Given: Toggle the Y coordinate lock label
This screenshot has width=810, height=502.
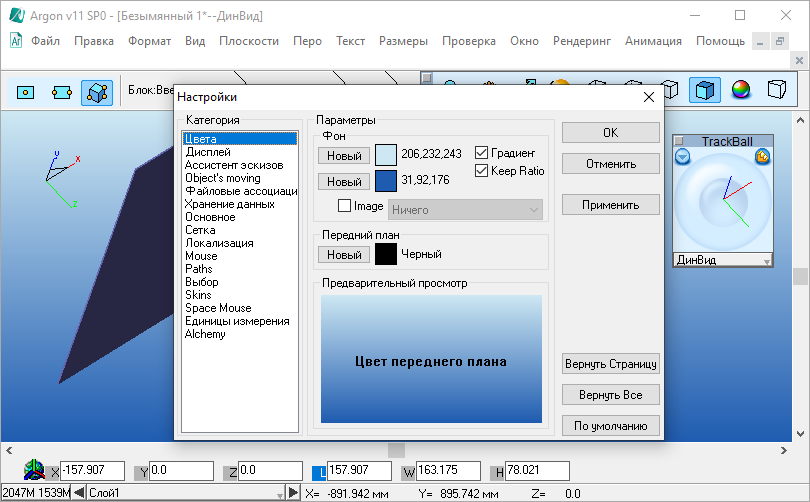Looking at the screenshot, I should click(144, 472).
